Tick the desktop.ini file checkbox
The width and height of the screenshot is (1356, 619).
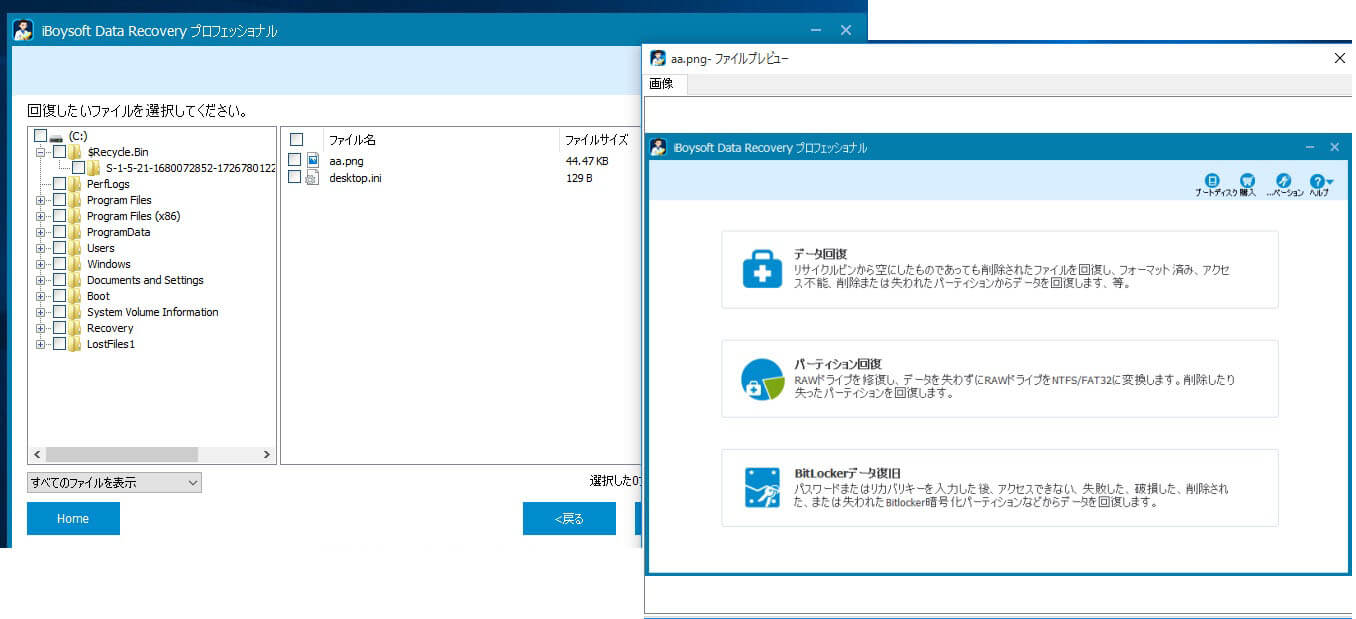(x=294, y=177)
